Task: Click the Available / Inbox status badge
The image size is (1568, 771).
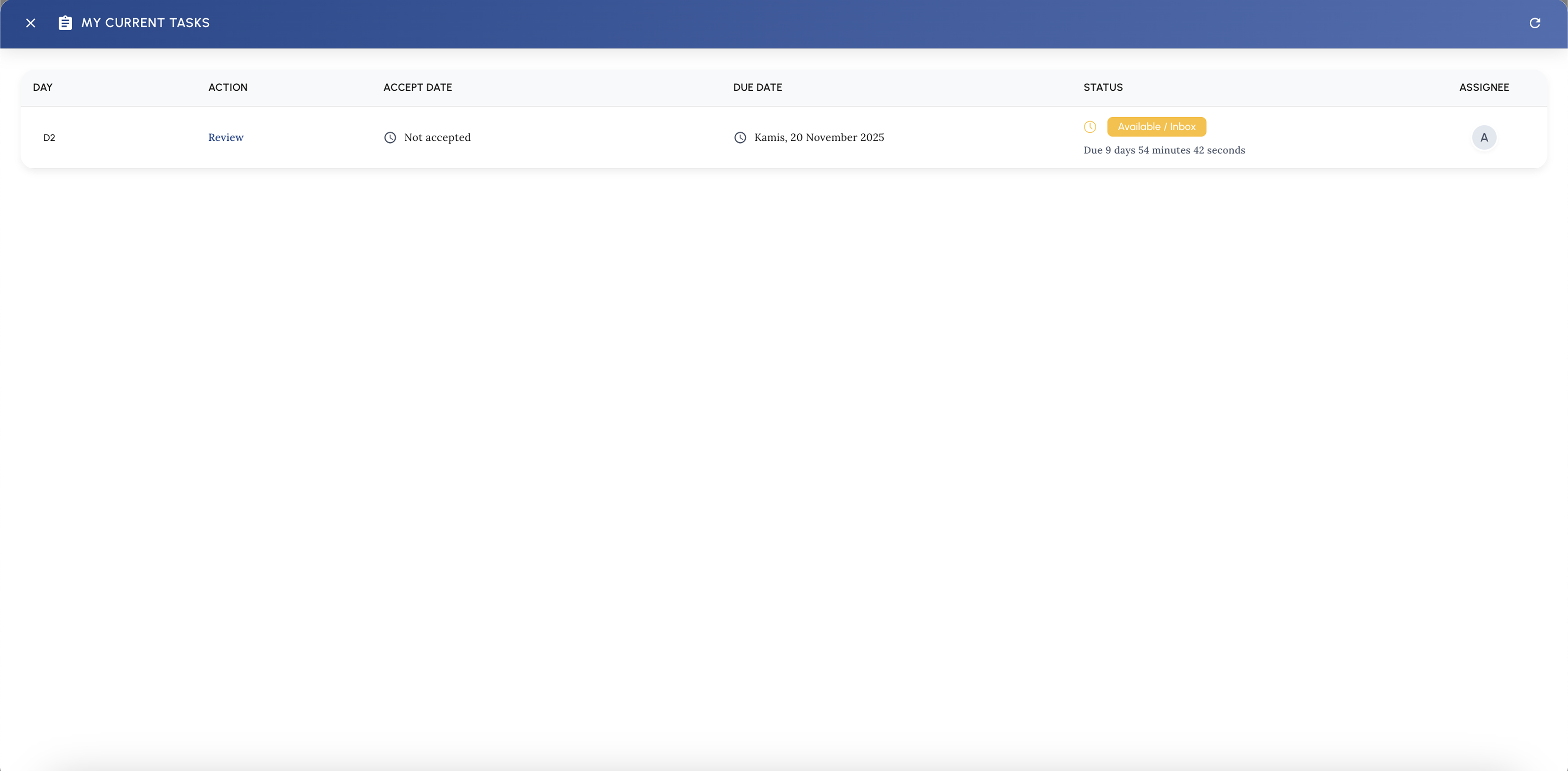Action: pos(1157,127)
